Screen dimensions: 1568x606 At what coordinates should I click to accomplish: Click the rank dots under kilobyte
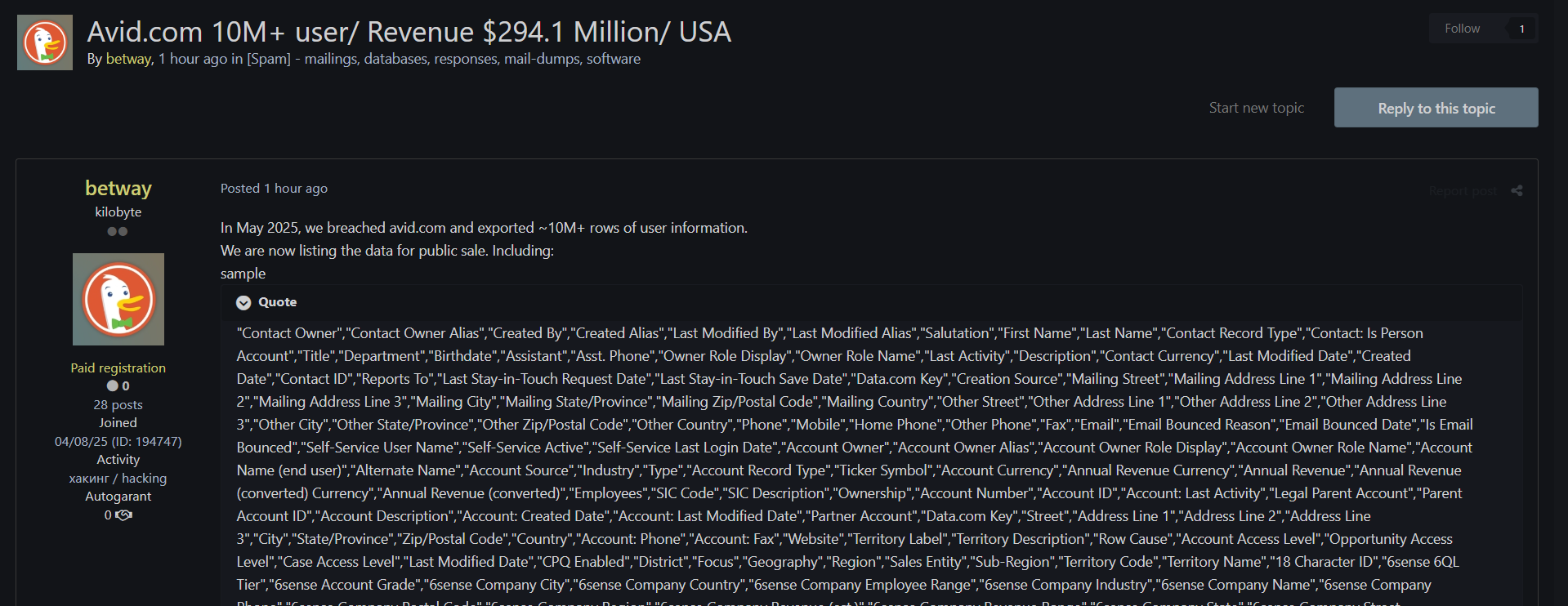pyautogui.click(x=118, y=232)
